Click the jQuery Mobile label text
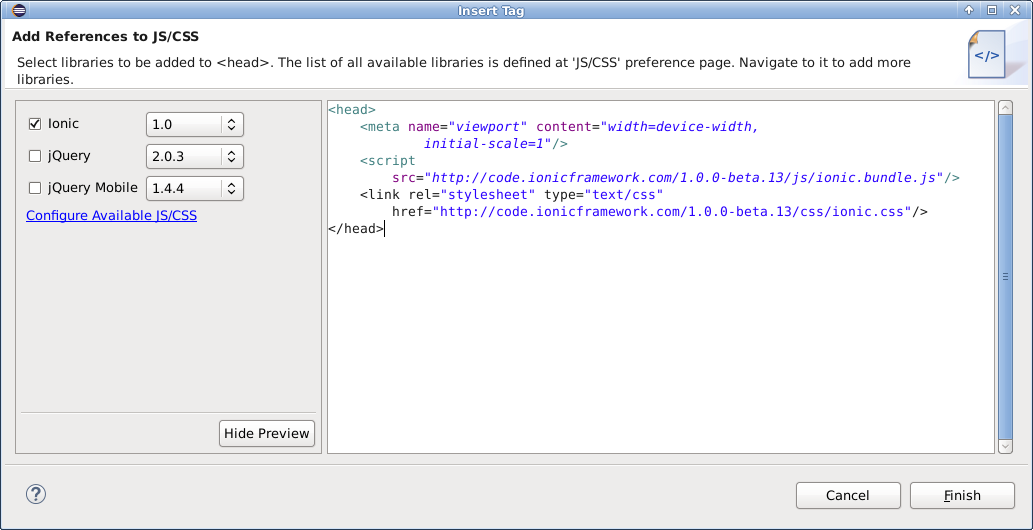 [92, 188]
